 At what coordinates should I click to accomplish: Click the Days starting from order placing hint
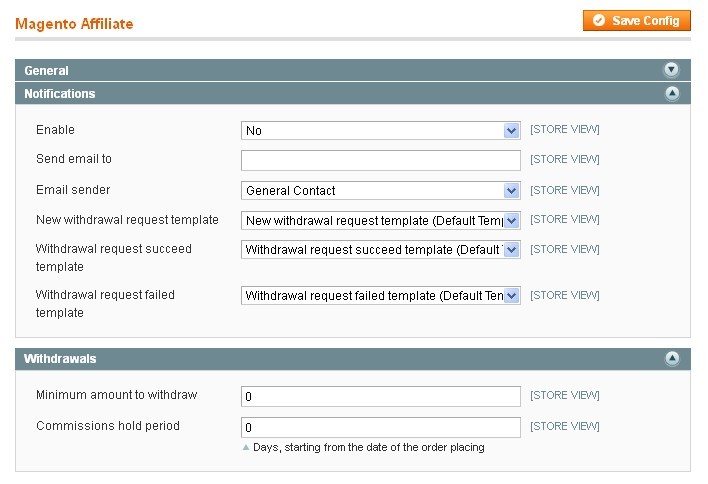[x=368, y=447]
